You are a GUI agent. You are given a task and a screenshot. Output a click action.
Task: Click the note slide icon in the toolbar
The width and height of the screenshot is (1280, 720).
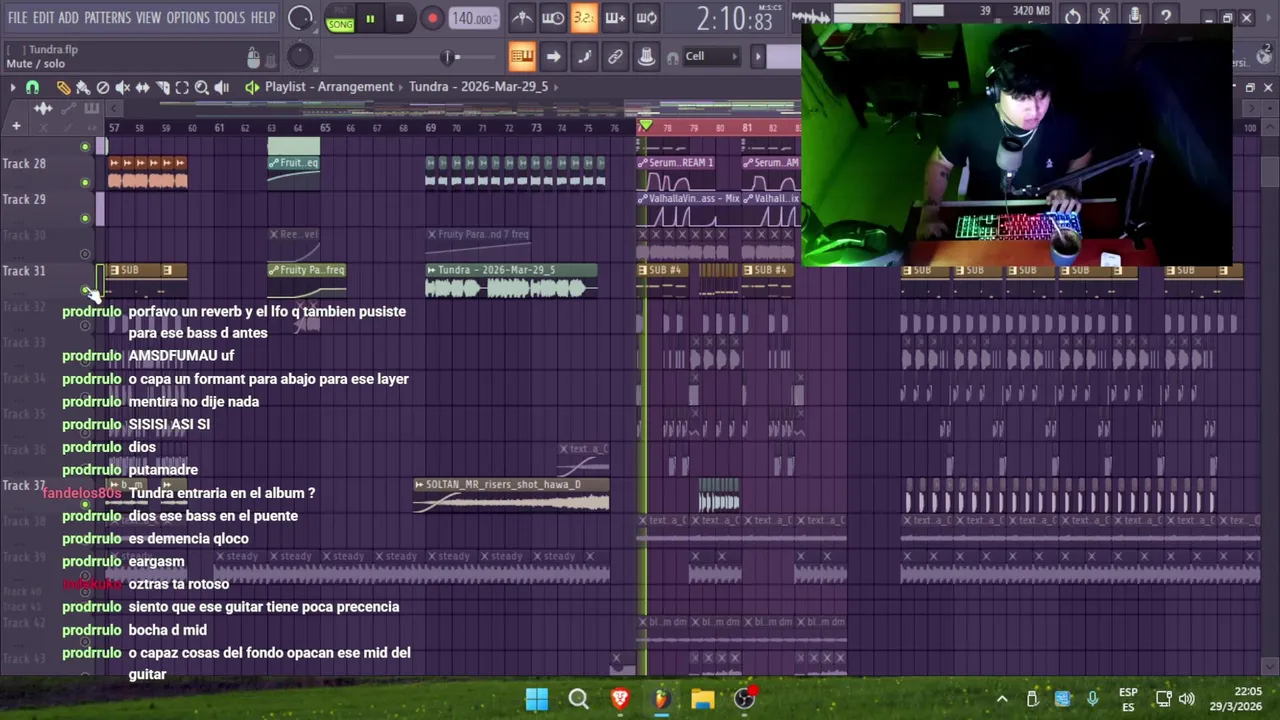click(x=584, y=56)
